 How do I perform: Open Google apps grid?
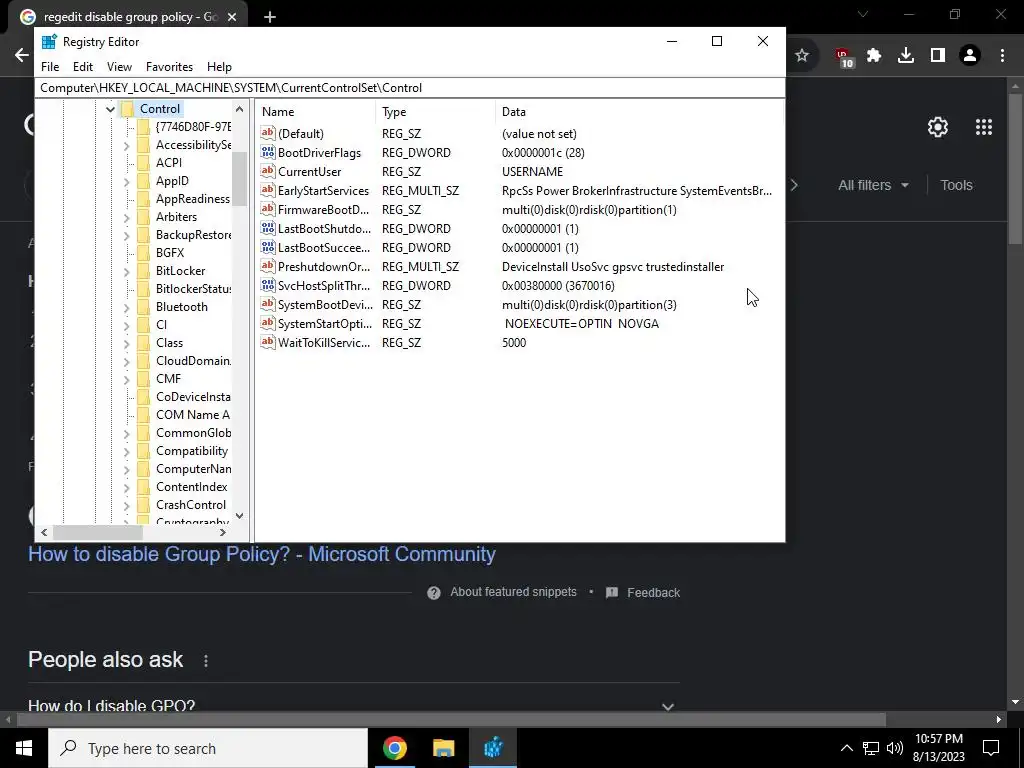(x=984, y=127)
